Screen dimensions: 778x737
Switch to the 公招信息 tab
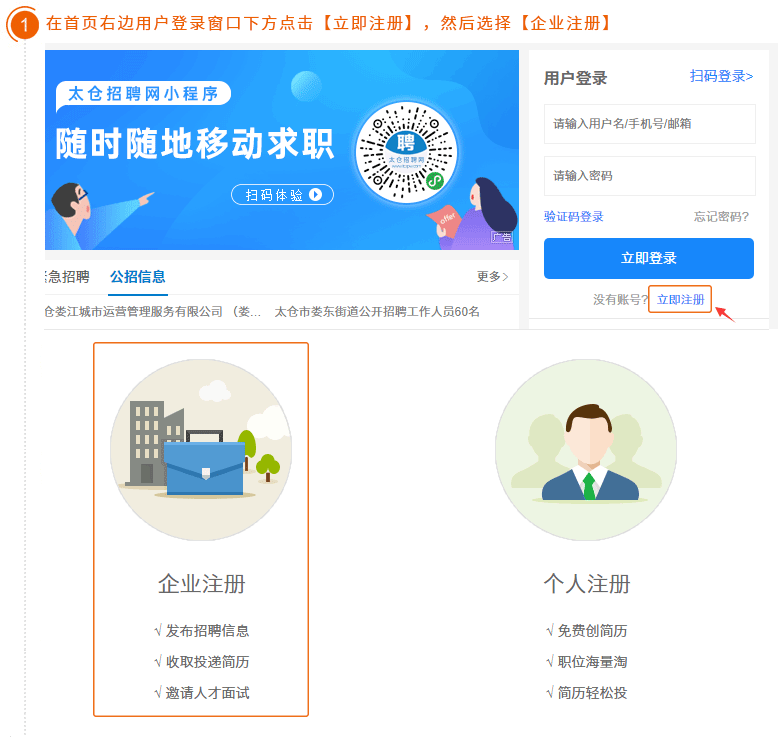click(137, 276)
